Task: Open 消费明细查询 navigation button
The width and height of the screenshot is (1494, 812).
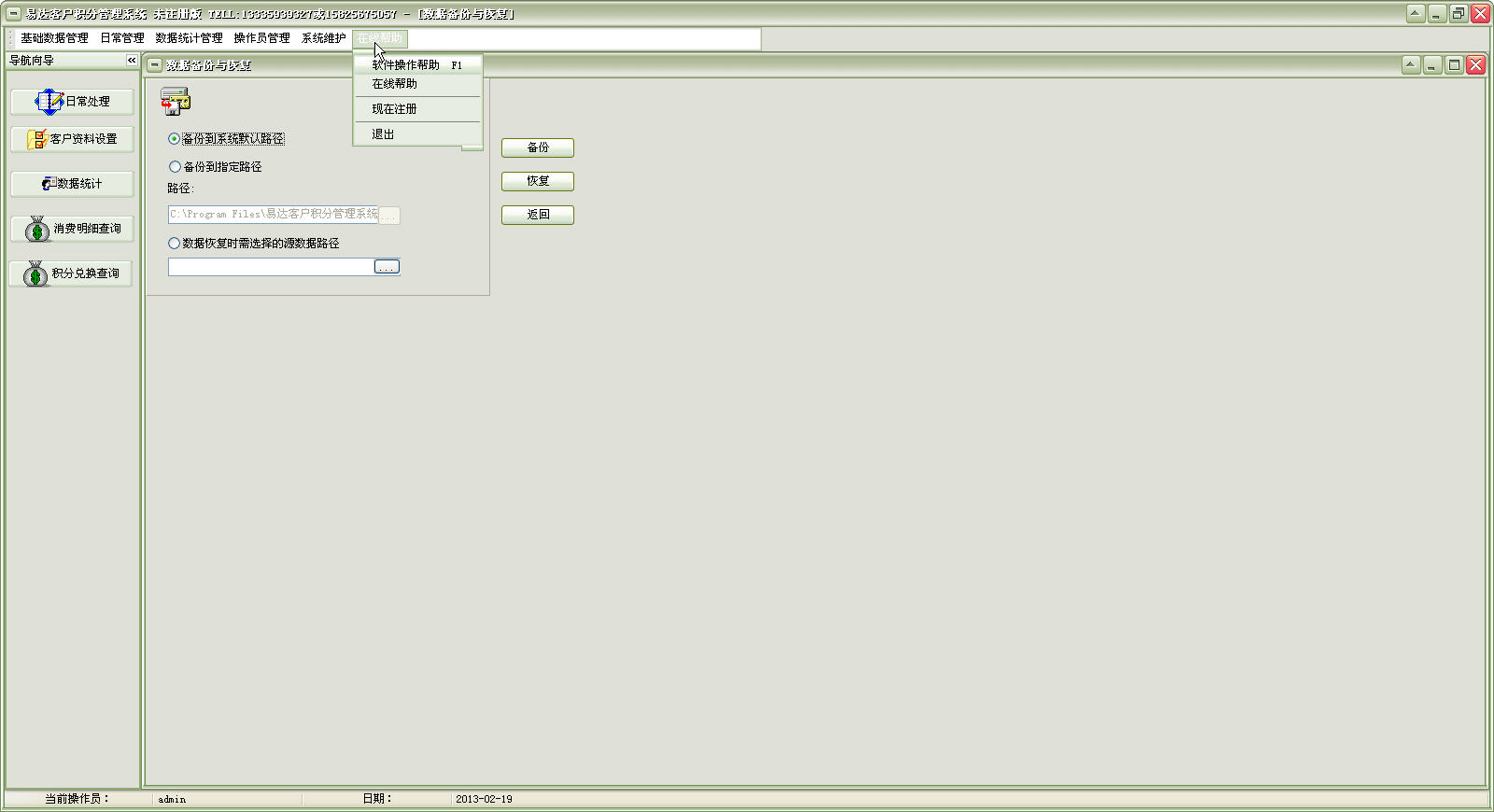Action: coord(72,229)
